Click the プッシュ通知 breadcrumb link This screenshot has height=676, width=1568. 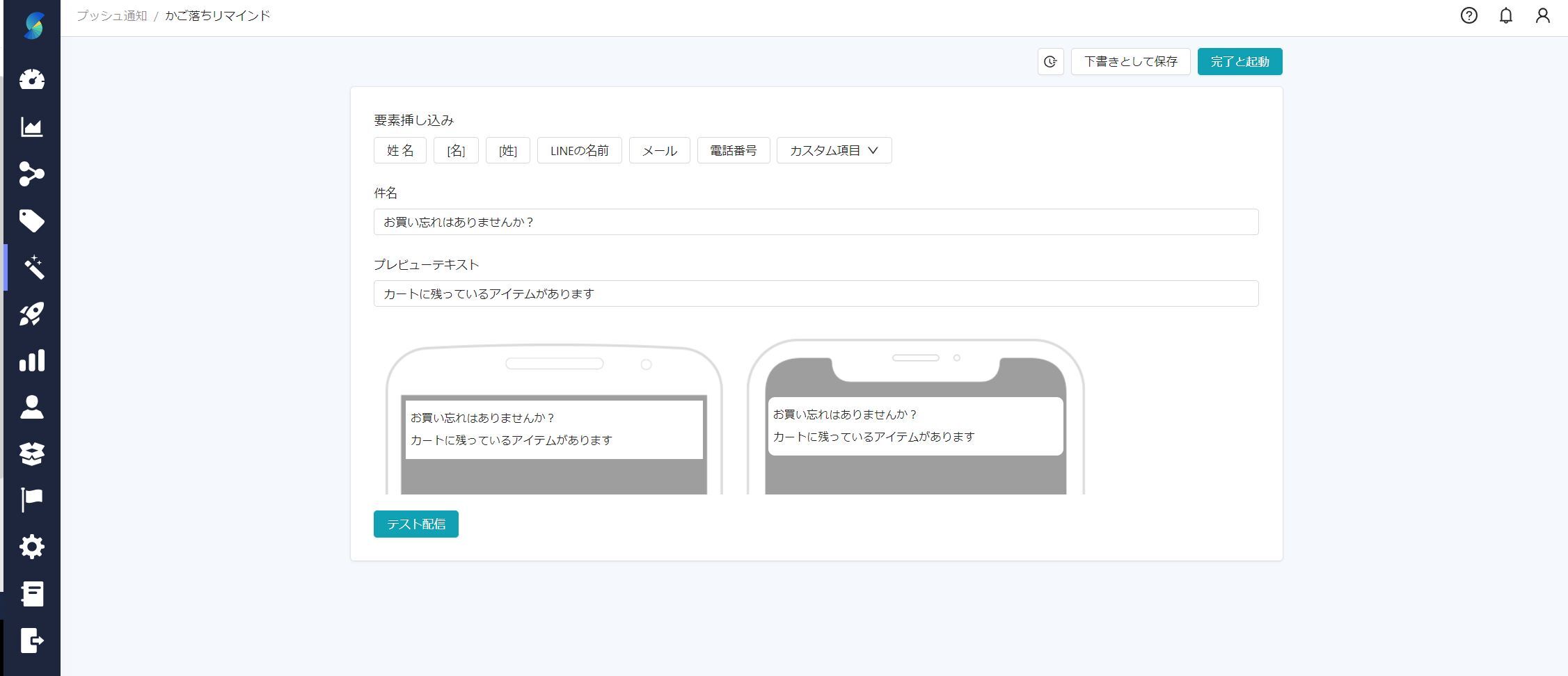(x=112, y=16)
